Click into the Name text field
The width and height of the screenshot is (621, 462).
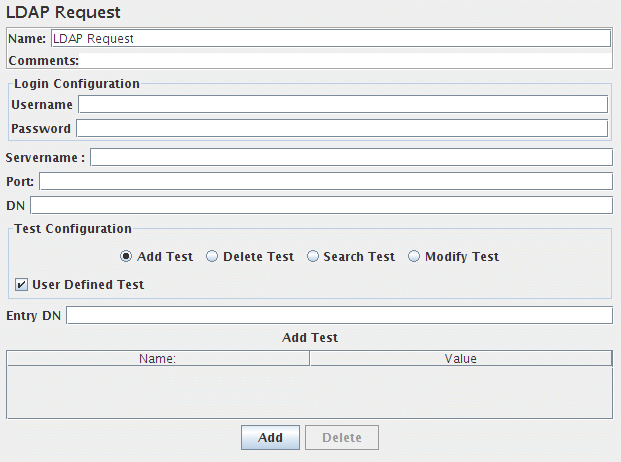click(330, 39)
